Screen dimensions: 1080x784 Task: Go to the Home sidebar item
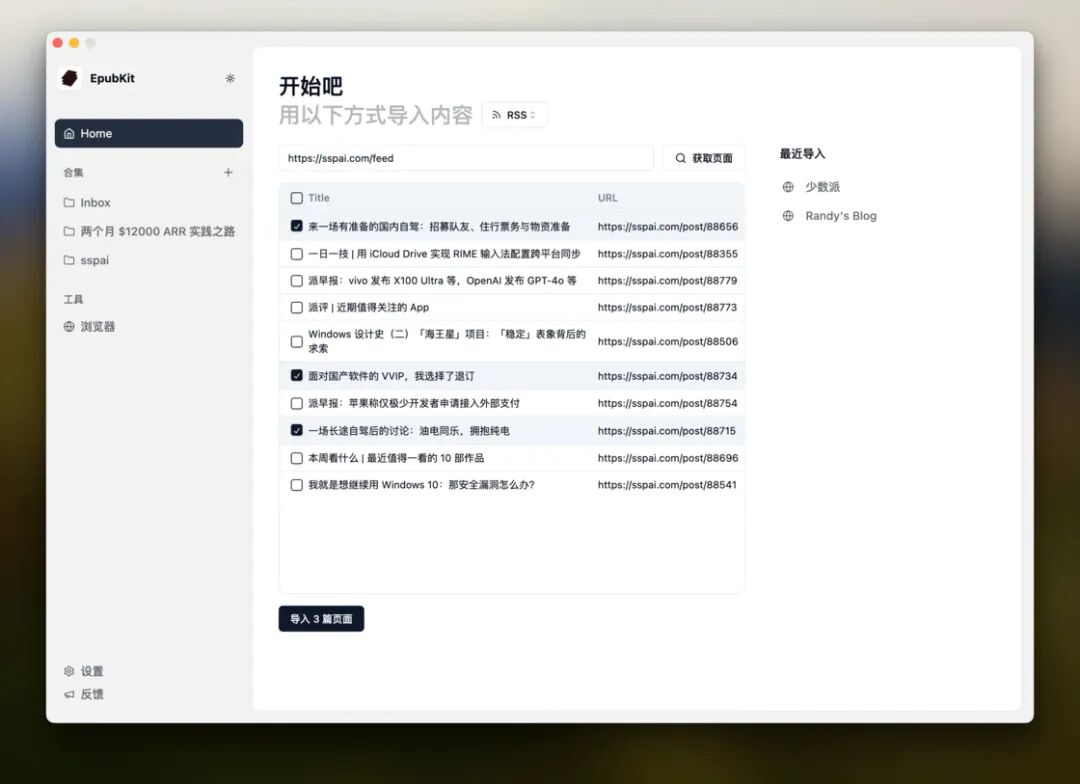coord(149,134)
